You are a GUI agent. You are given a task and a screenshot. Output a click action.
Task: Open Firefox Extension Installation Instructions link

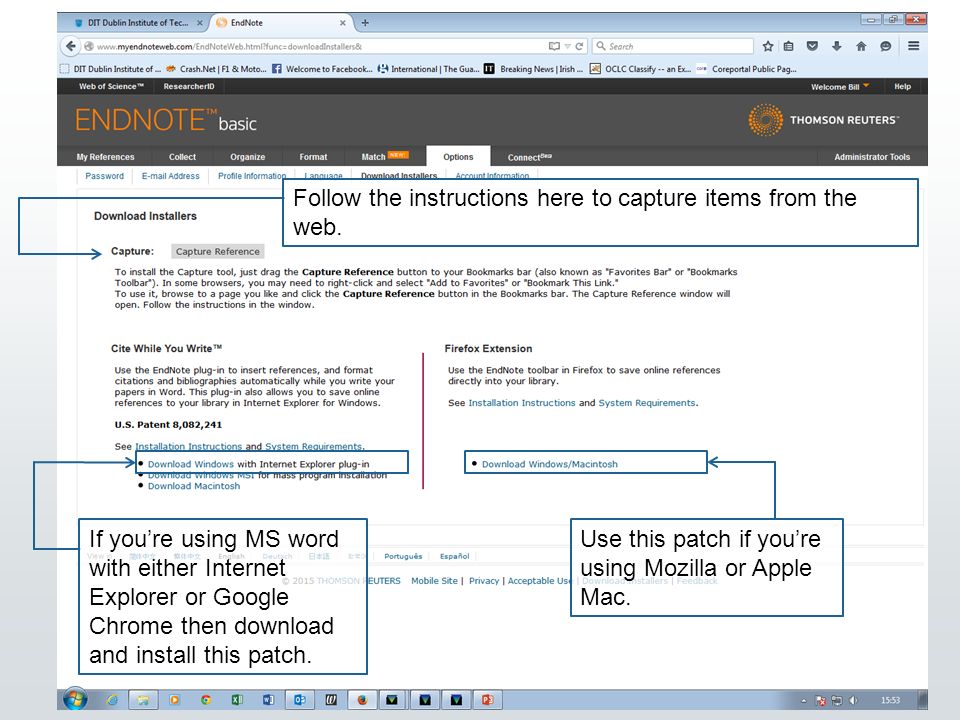coord(522,403)
